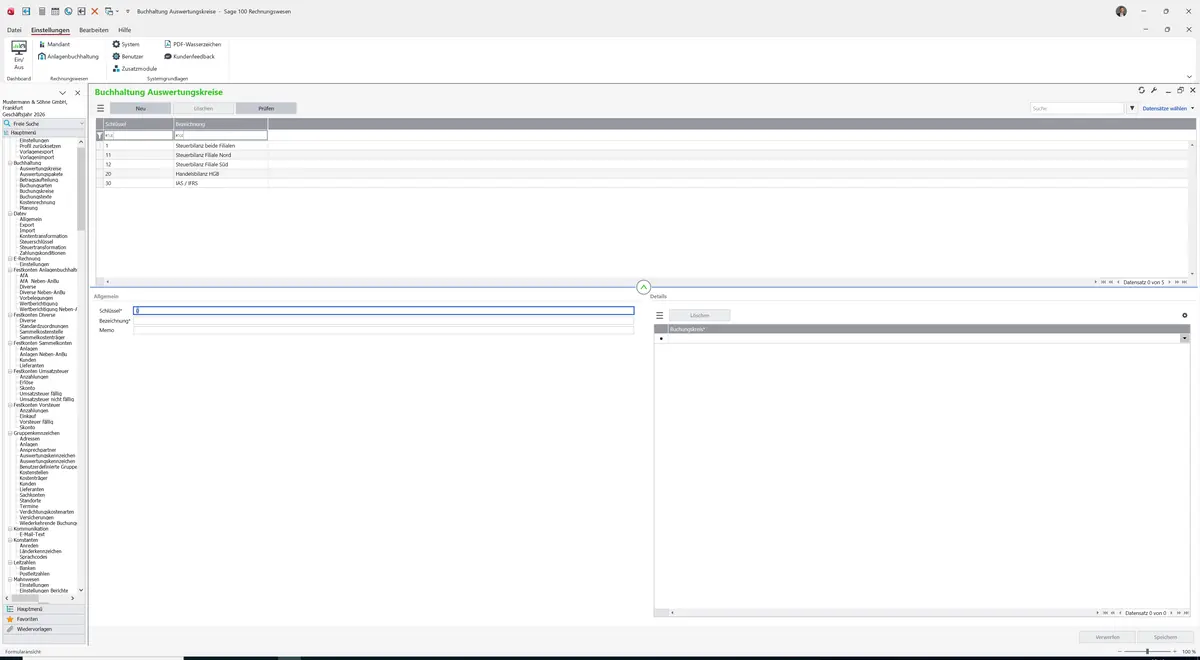This screenshot has width=1200, height=660.
Task: Open the Hilfe menu
Action: (125, 30)
